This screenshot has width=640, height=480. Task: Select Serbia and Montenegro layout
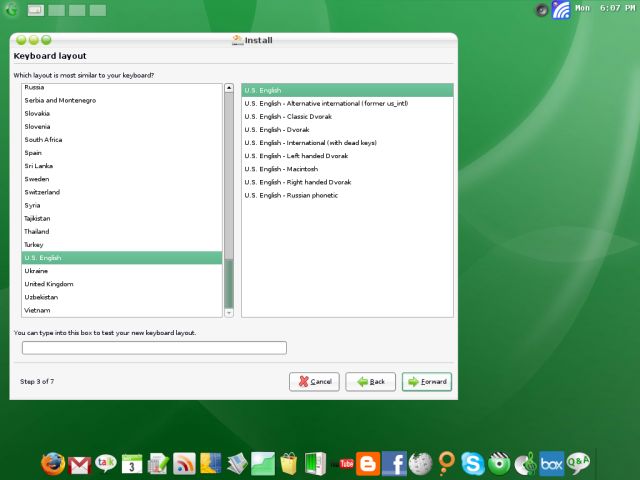click(122, 100)
